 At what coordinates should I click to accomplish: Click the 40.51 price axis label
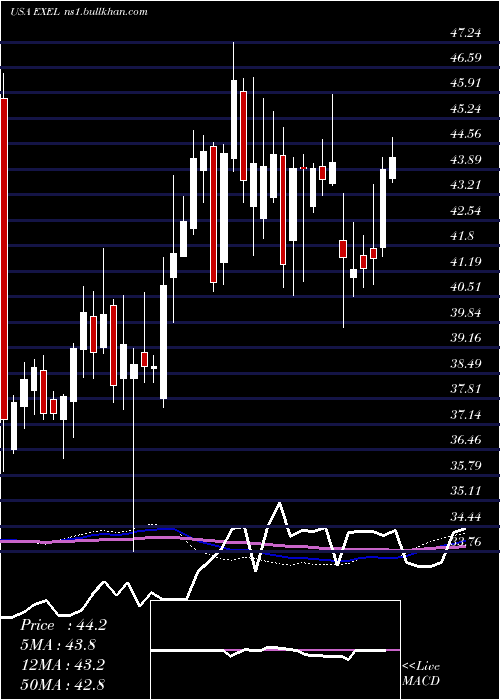click(x=466, y=287)
